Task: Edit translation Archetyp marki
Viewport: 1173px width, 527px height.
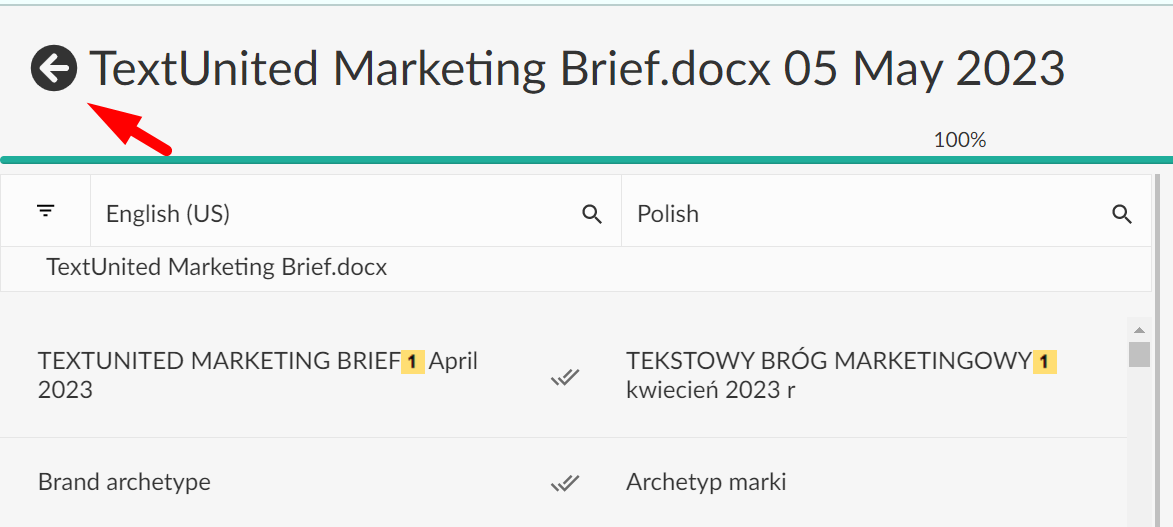Action: 706,482
